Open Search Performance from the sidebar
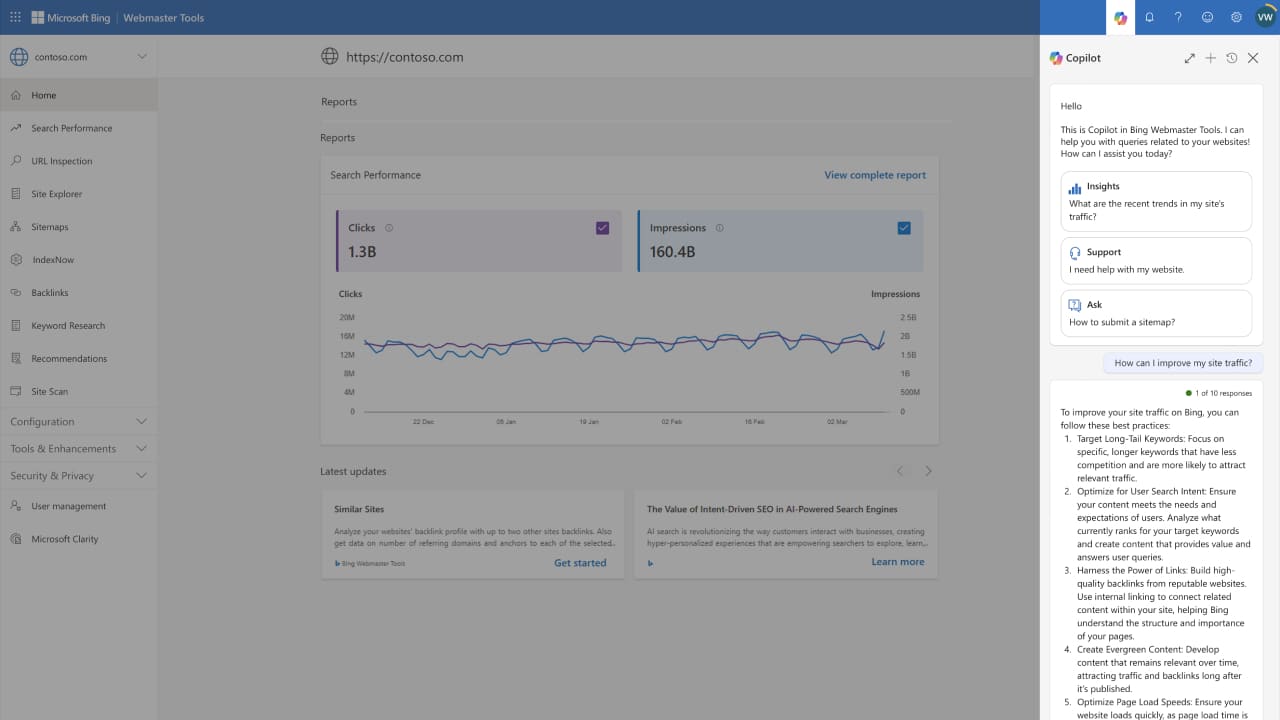Viewport: 1280px width, 720px height. tap(79, 128)
